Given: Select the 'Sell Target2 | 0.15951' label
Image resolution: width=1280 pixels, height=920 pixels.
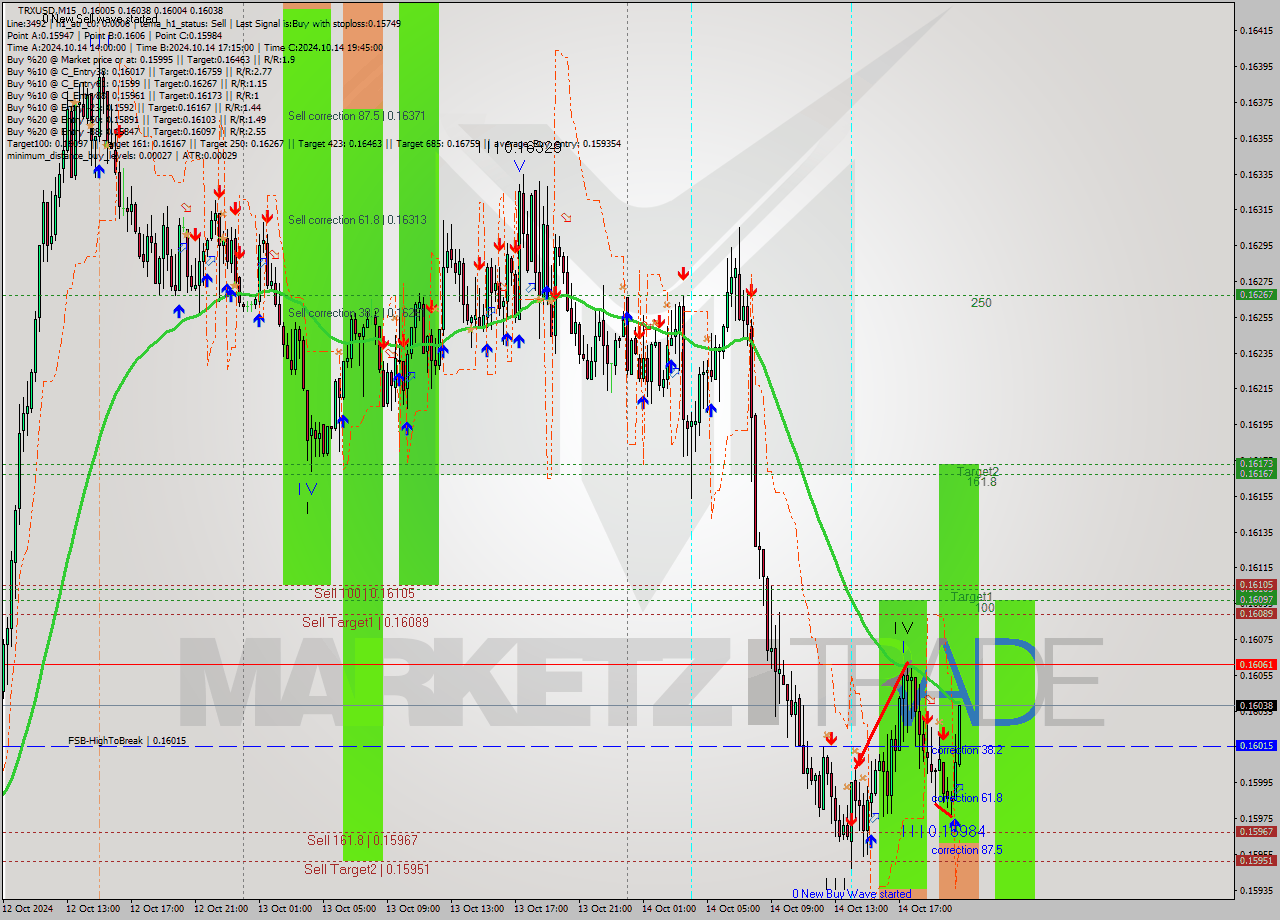Looking at the screenshot, I should (367, 870).
